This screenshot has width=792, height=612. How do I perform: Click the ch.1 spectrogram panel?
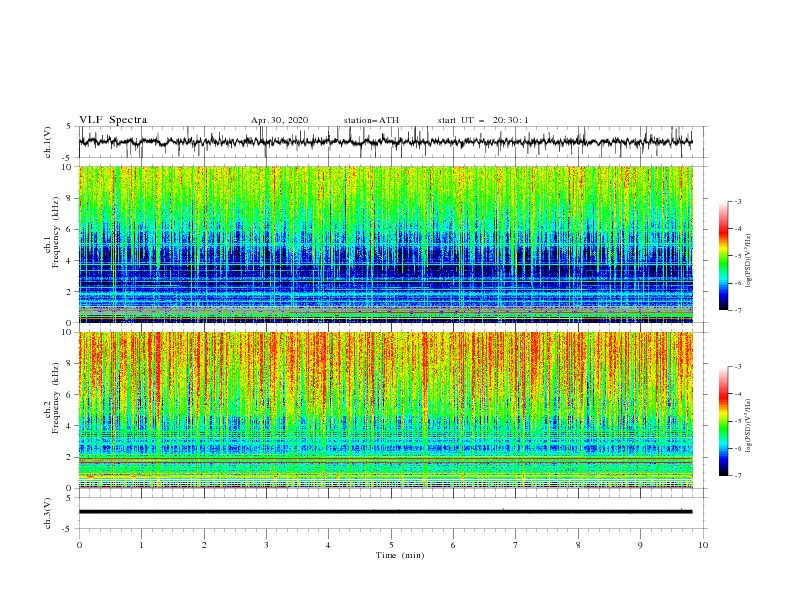tap(386, 244)
